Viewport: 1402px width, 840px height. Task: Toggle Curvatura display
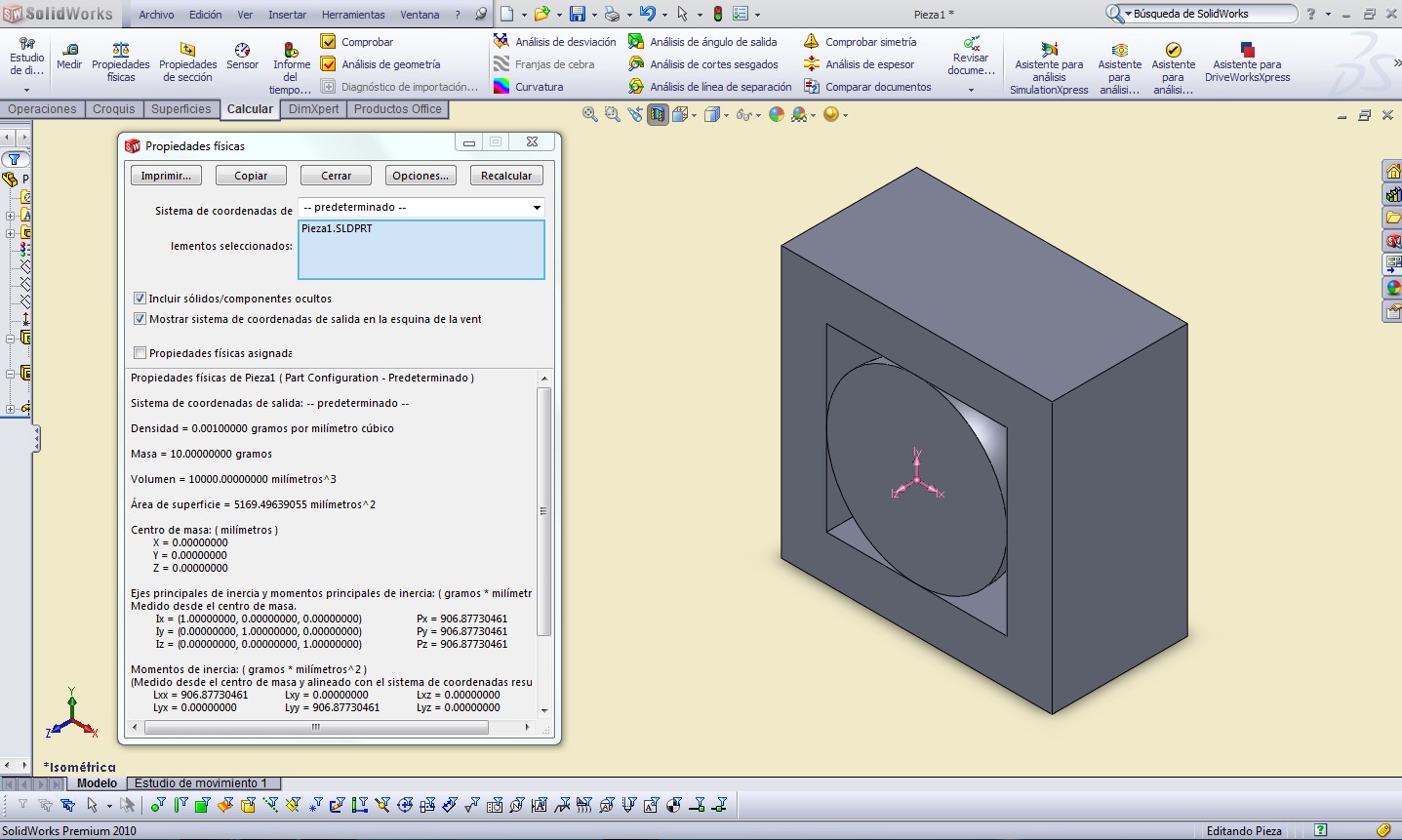tap(529, 87)
